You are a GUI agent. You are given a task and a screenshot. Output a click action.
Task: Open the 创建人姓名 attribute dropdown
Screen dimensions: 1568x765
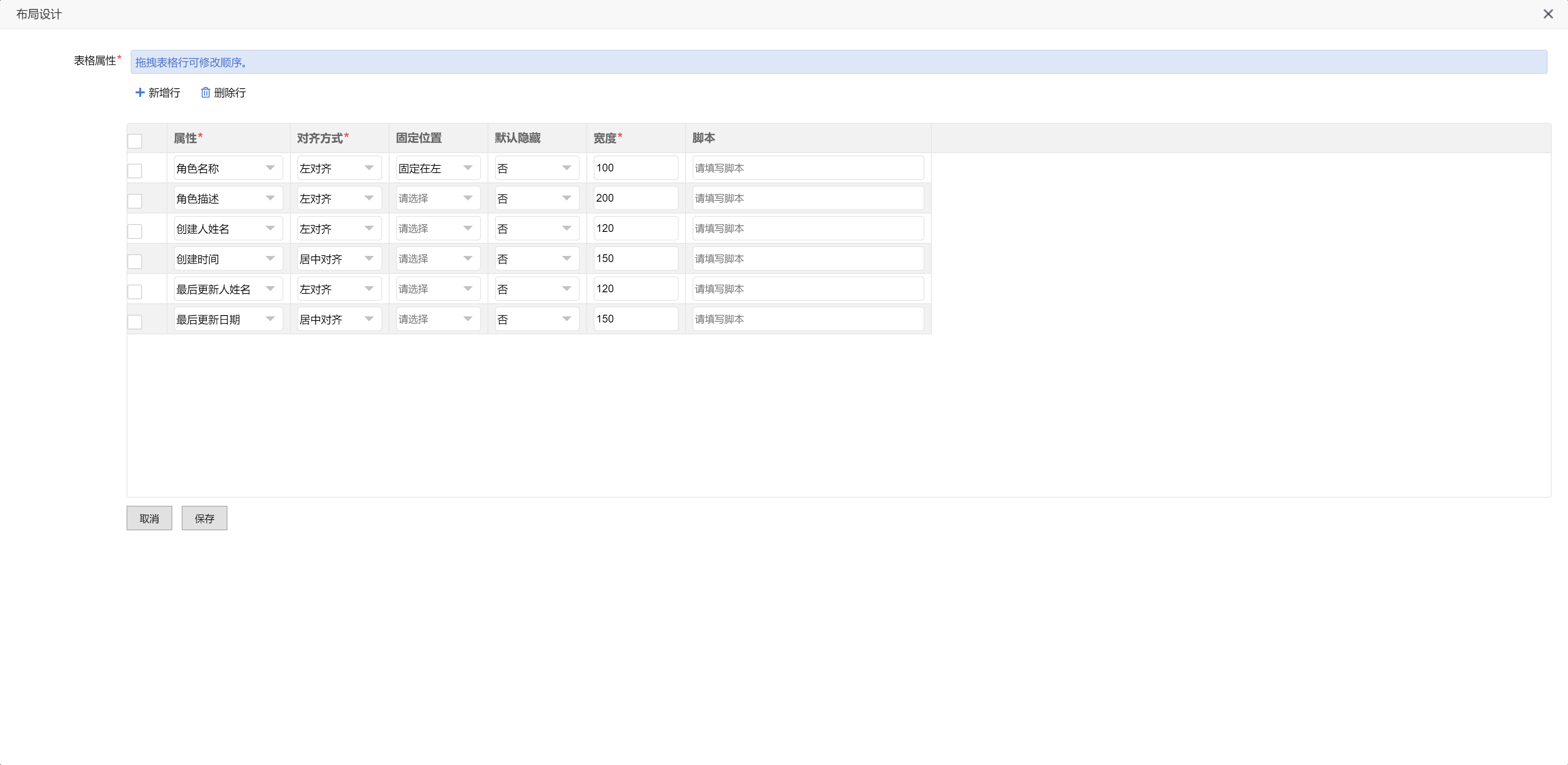[x=228, y=228]
